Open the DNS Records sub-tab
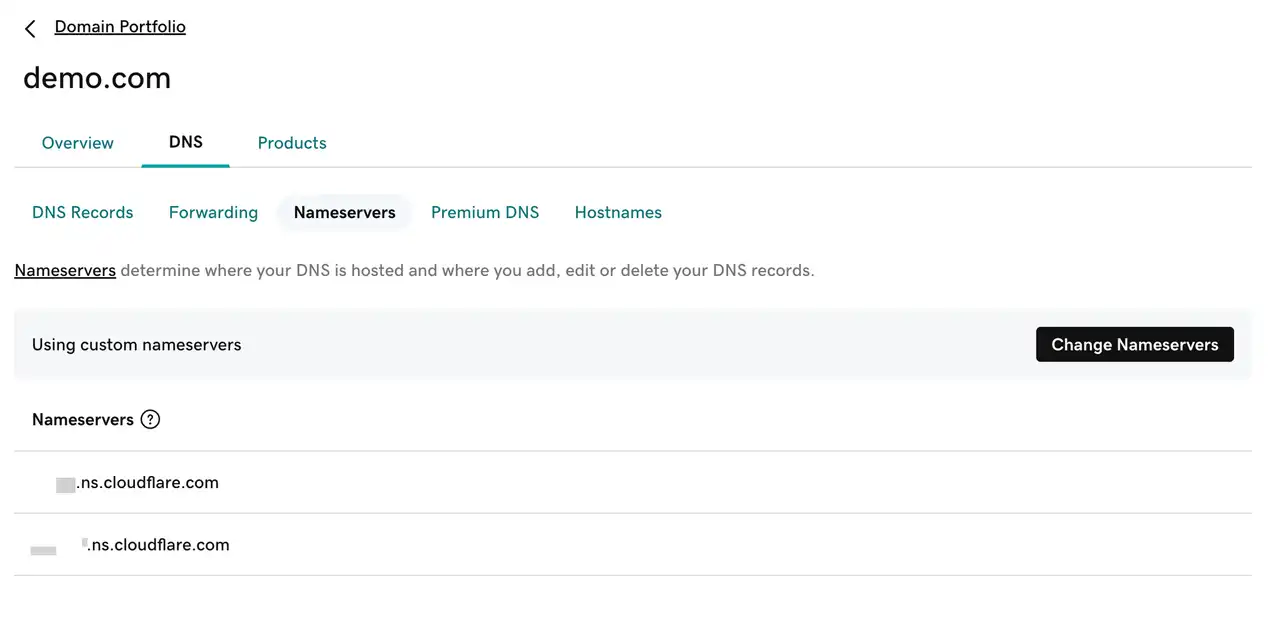 click(x=82, y=212)
